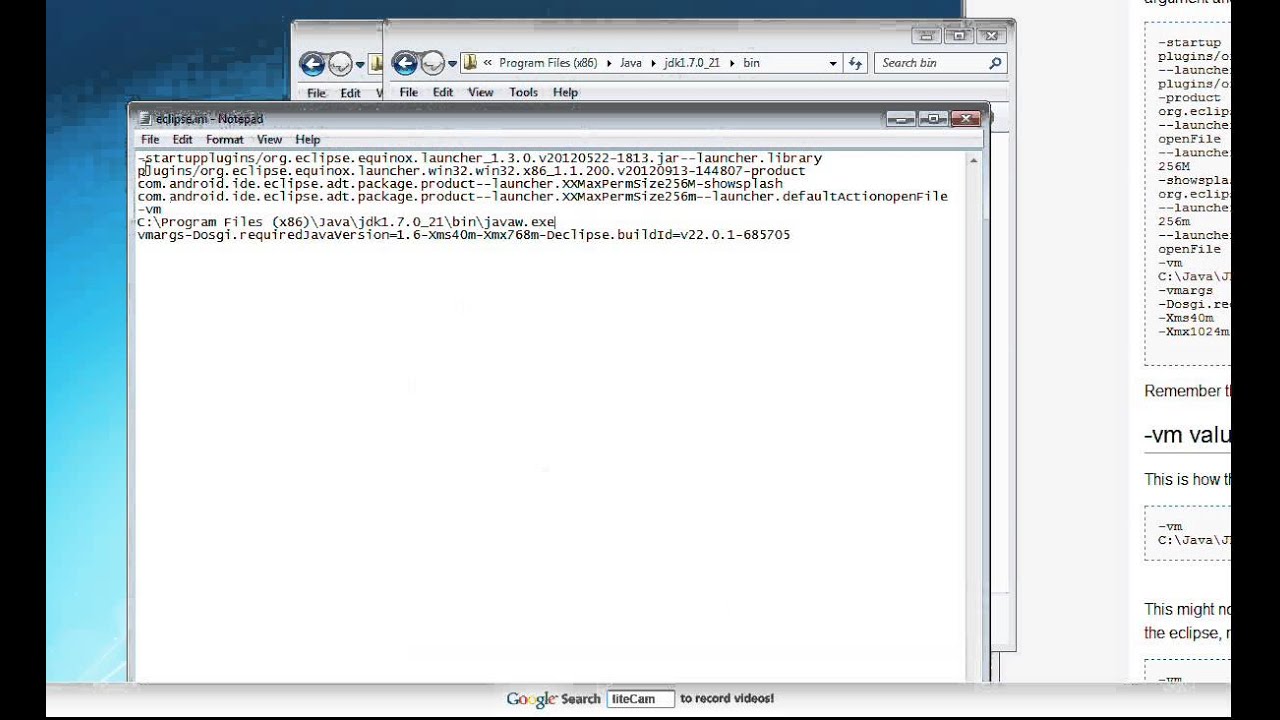Click the vmargs-Dosgi.requiredJavaVersion line in Notepad

[464, 235]
